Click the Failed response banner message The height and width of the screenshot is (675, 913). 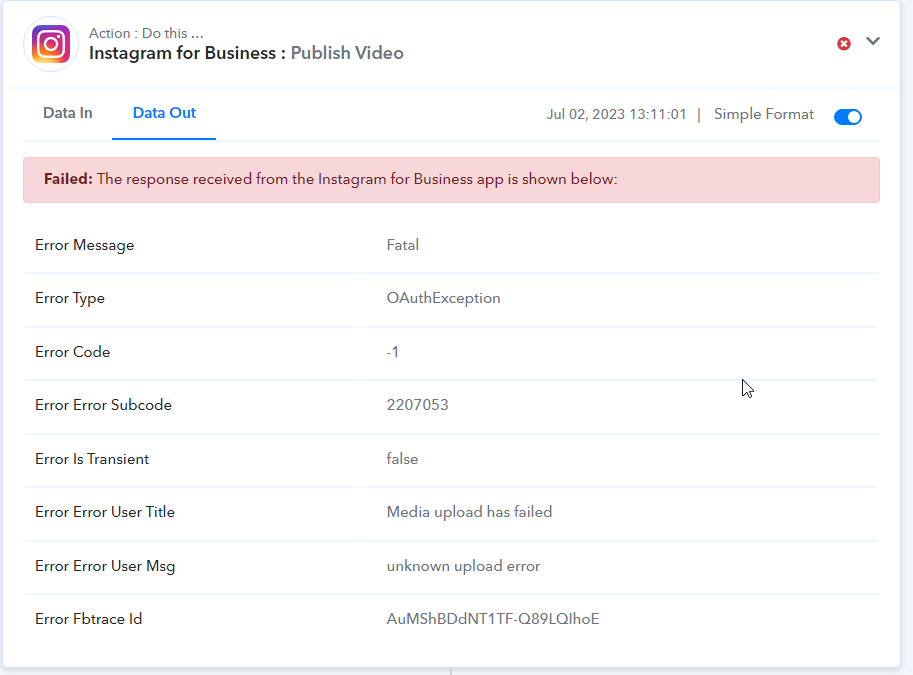point(451,180)
